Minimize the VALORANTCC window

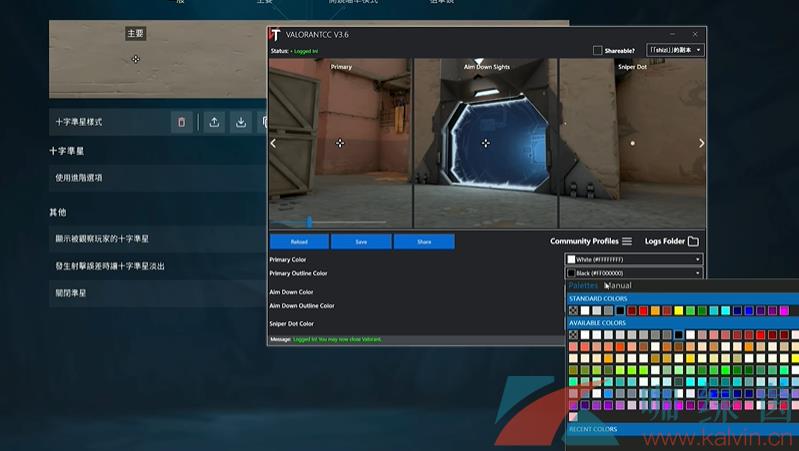[x=672, y=34]
